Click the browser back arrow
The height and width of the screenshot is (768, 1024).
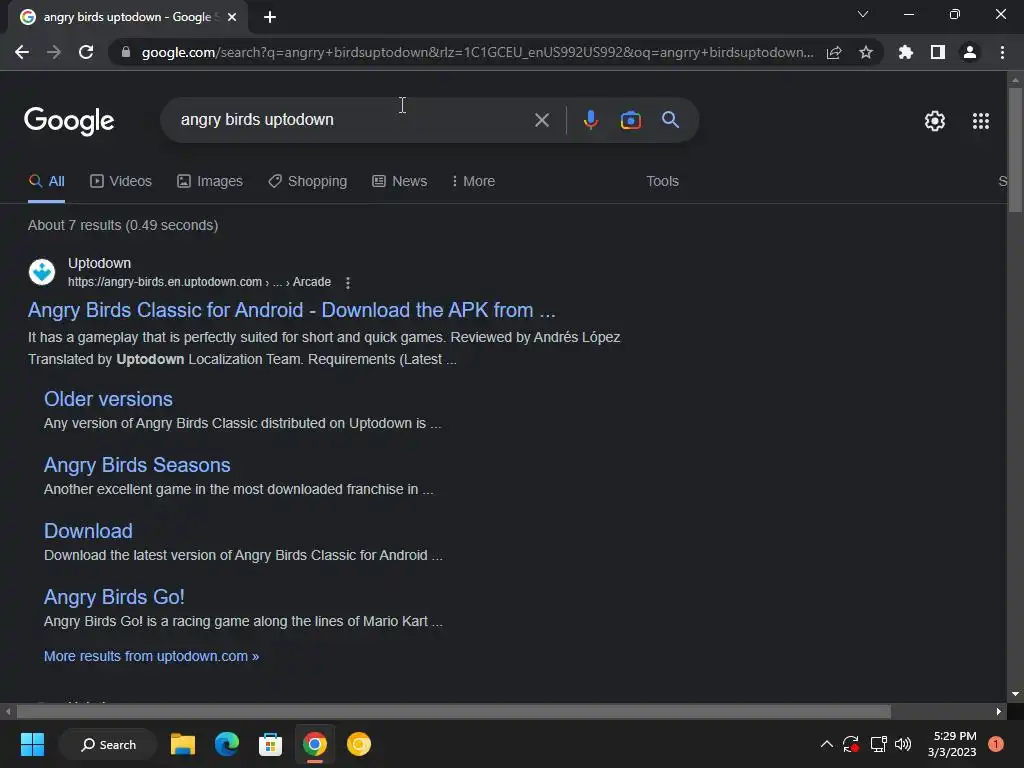point(22,52)
